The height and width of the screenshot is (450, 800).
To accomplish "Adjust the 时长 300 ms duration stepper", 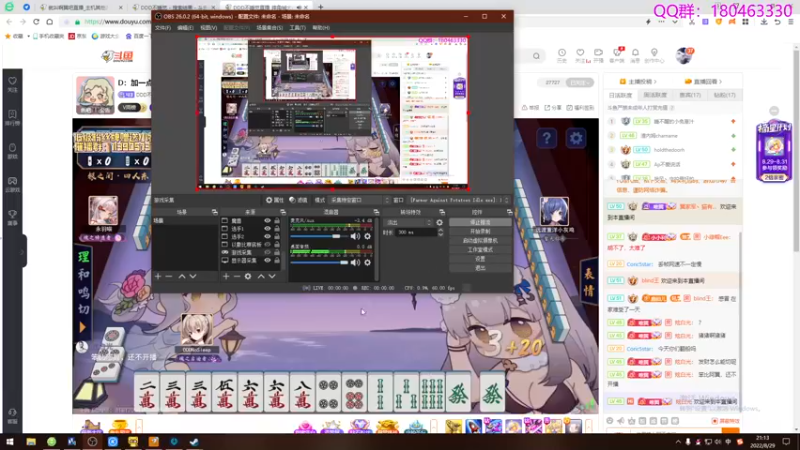I will click(441, 232).
